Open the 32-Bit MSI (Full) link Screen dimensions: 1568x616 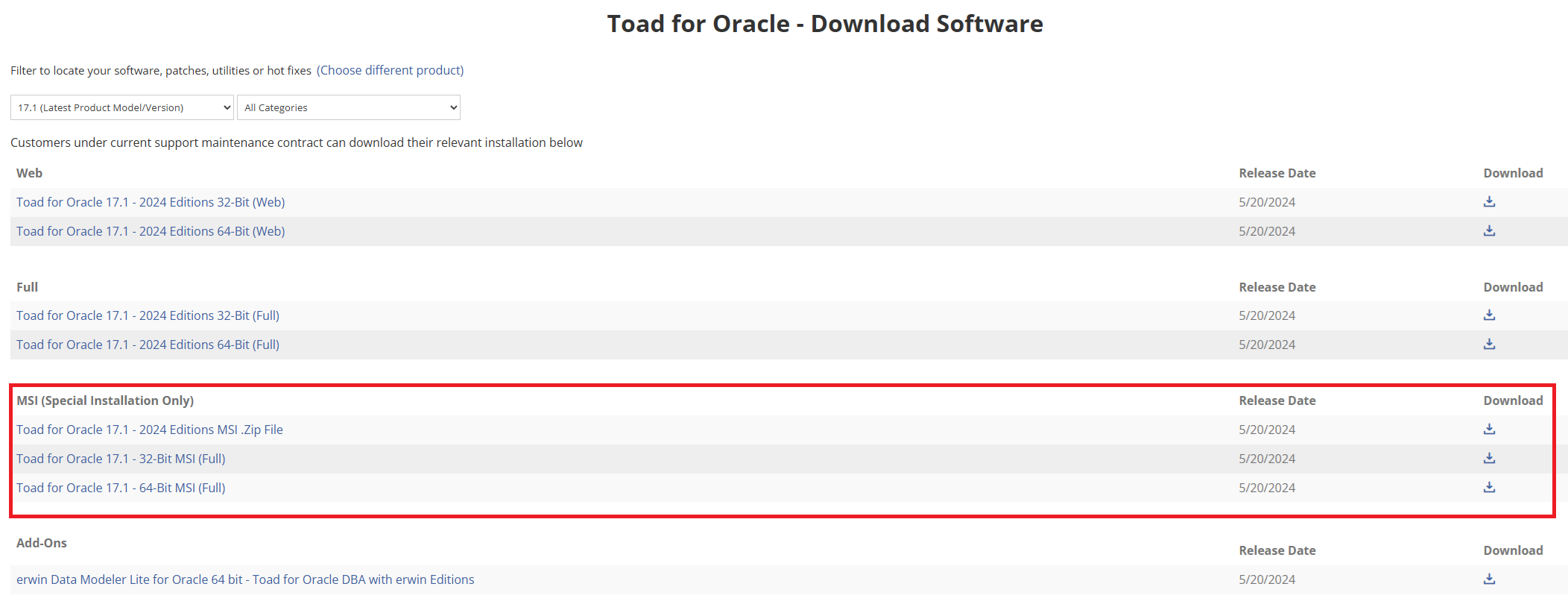[x=121, y=459]
